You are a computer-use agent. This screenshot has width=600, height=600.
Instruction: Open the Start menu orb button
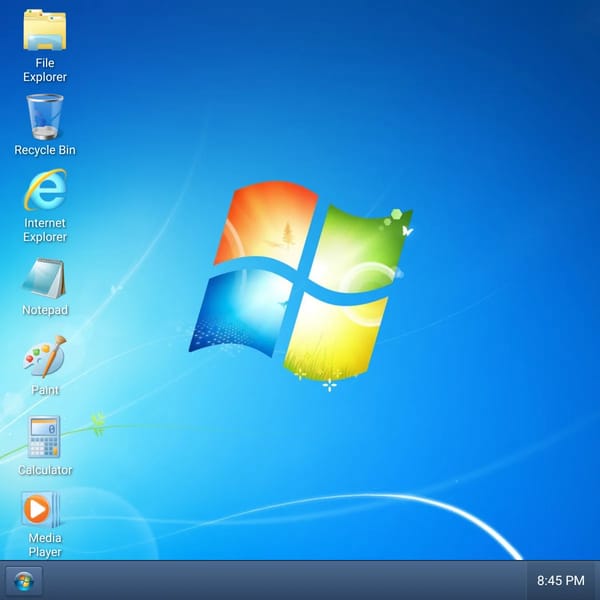(24, 581)
